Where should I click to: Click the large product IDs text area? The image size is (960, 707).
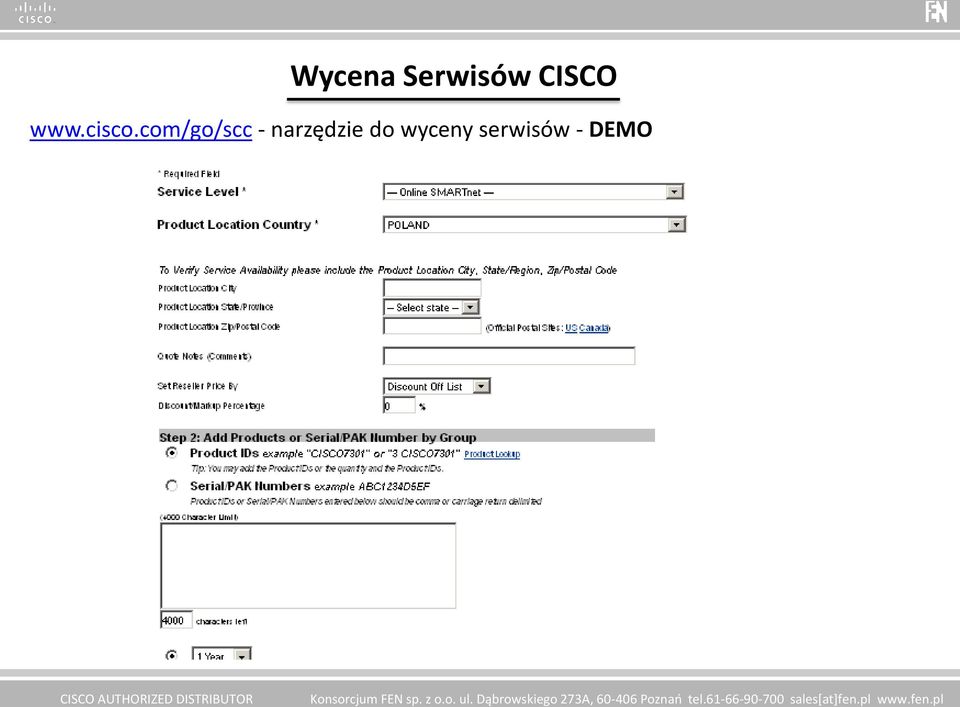(x=308, y=566)
